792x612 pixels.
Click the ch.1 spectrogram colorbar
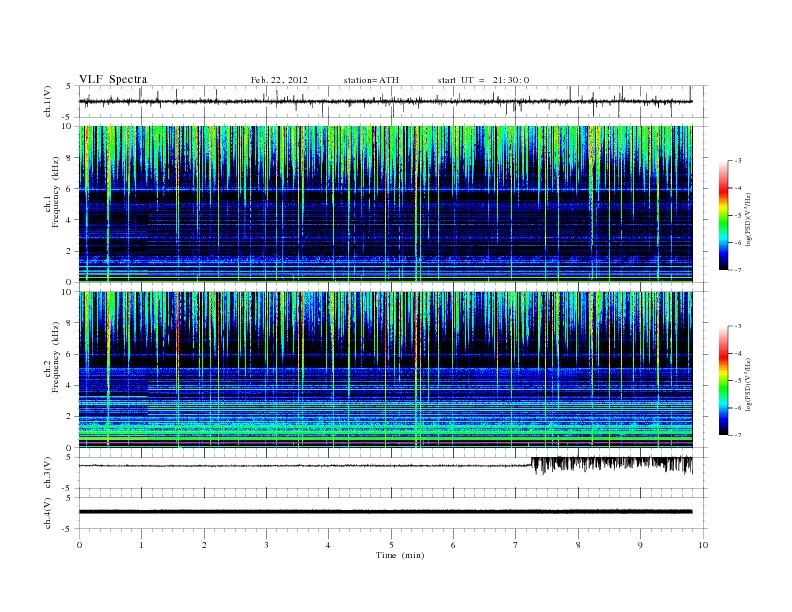coord(724,215)
